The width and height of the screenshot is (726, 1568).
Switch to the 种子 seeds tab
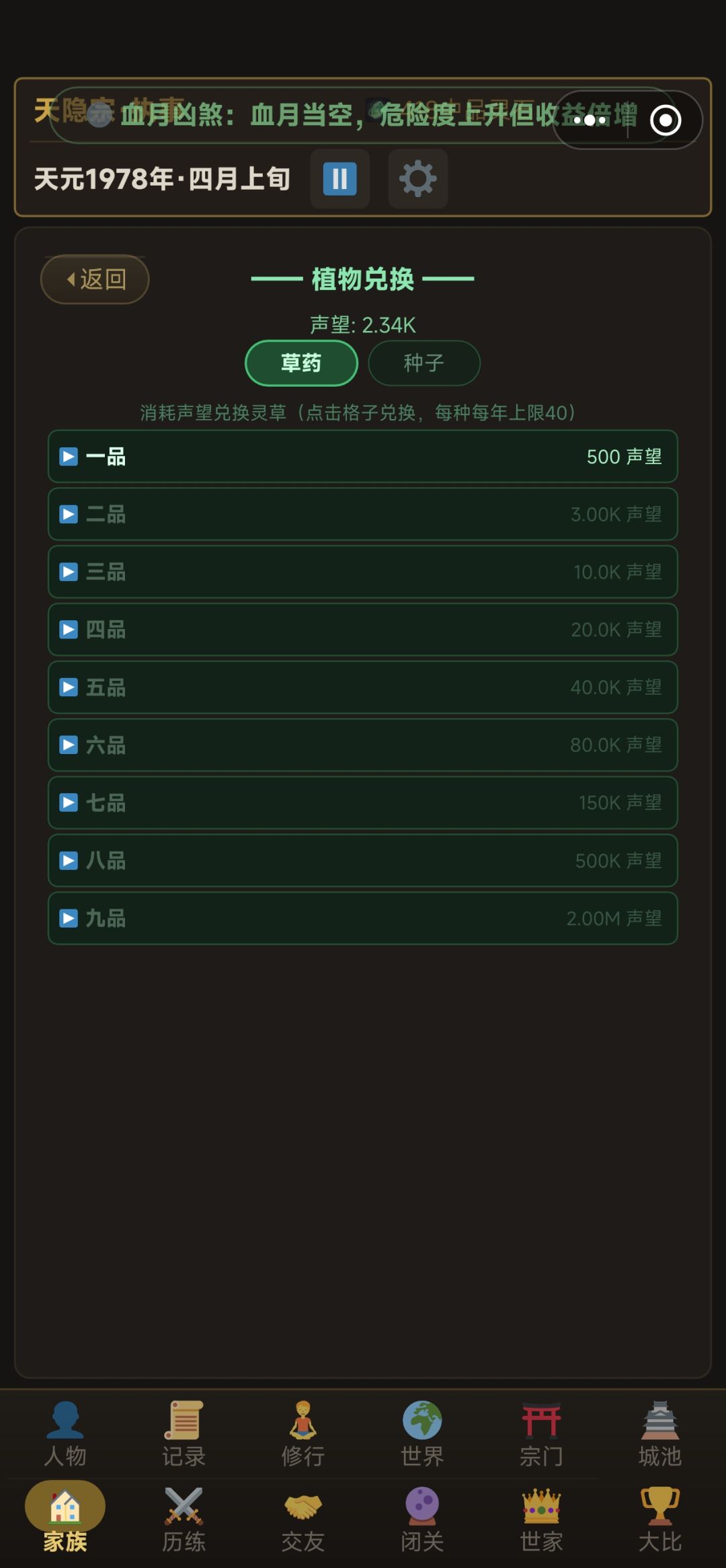point(424,363)
